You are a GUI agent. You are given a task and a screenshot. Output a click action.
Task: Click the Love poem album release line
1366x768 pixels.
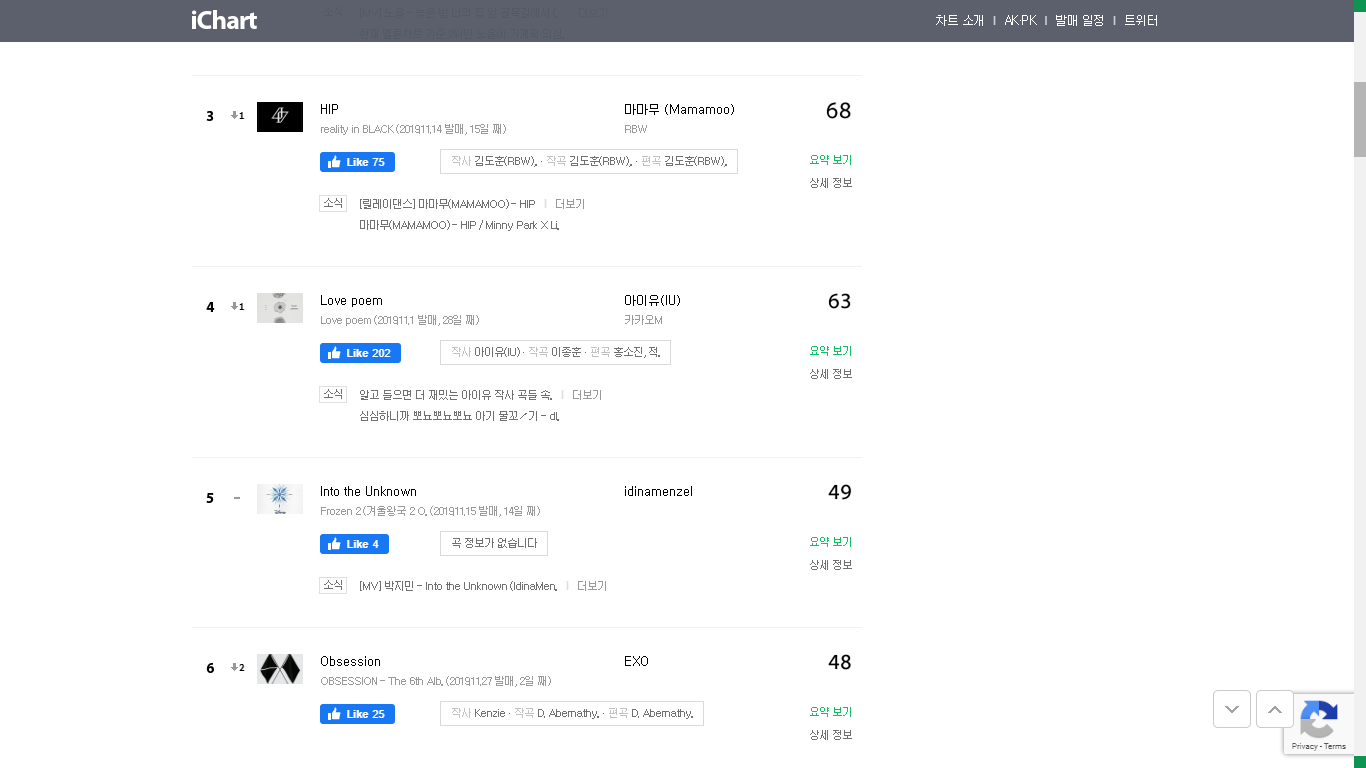(x=399, y=320)
